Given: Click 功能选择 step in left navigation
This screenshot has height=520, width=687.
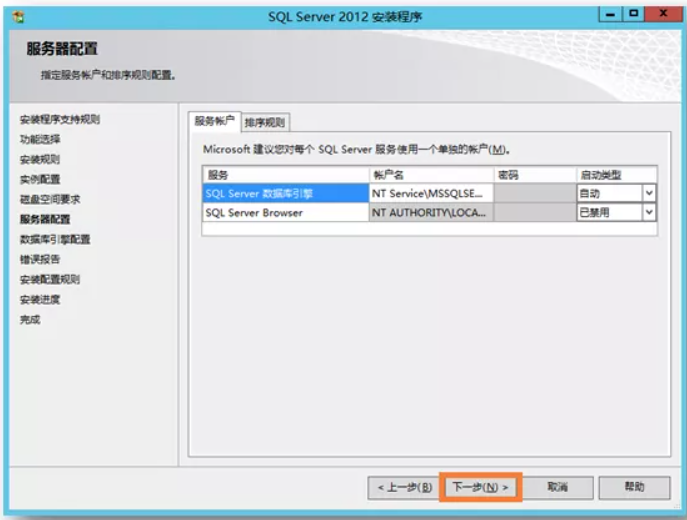Looking at the screenshot, I should (40, 139).
